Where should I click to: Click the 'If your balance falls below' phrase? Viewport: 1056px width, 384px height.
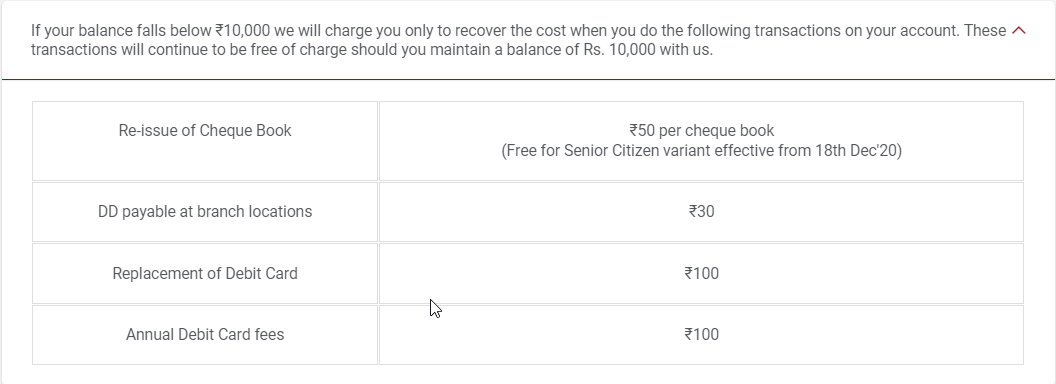point(121,31)
